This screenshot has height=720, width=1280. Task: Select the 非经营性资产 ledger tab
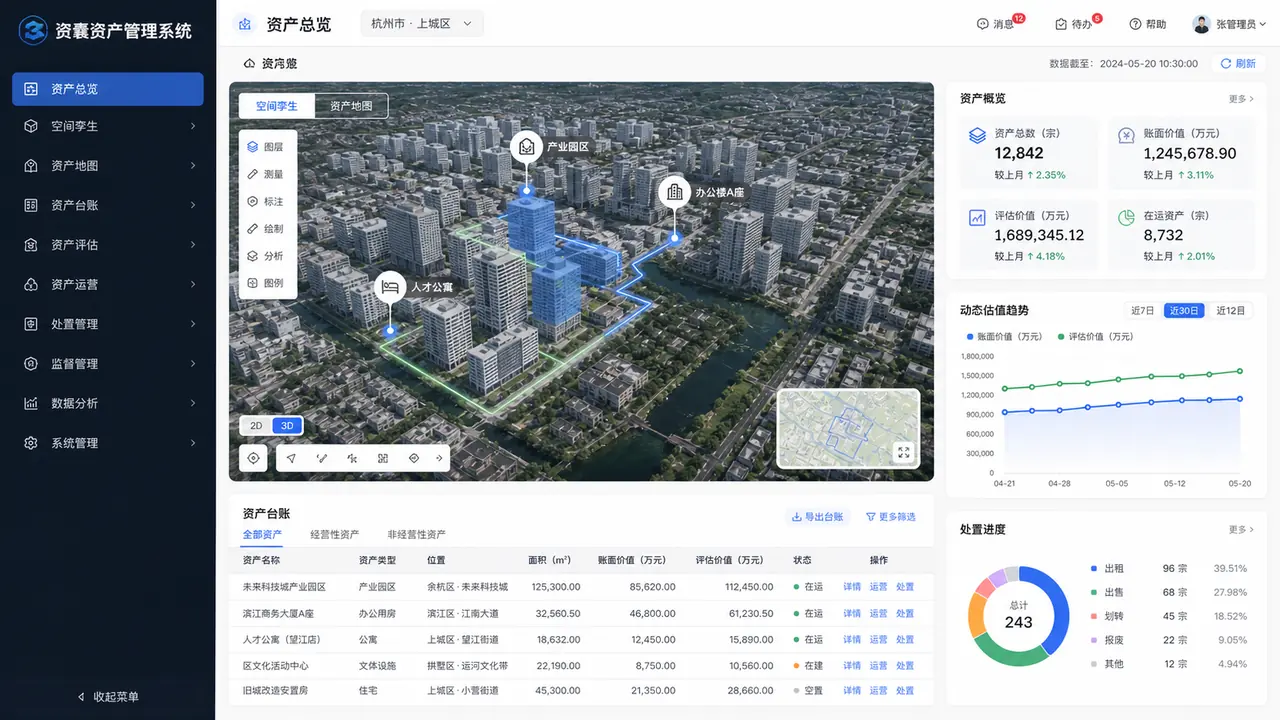pos(416,535)
